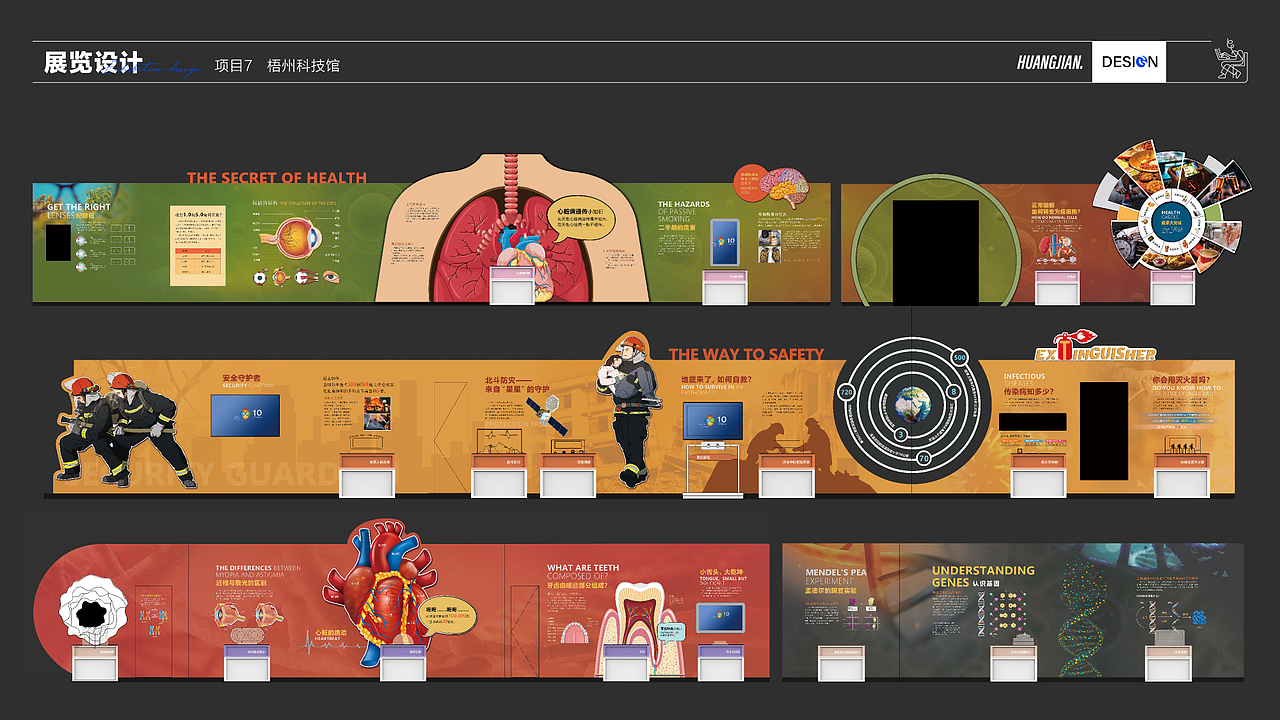Click the pink brain illustration

point(783,187)
